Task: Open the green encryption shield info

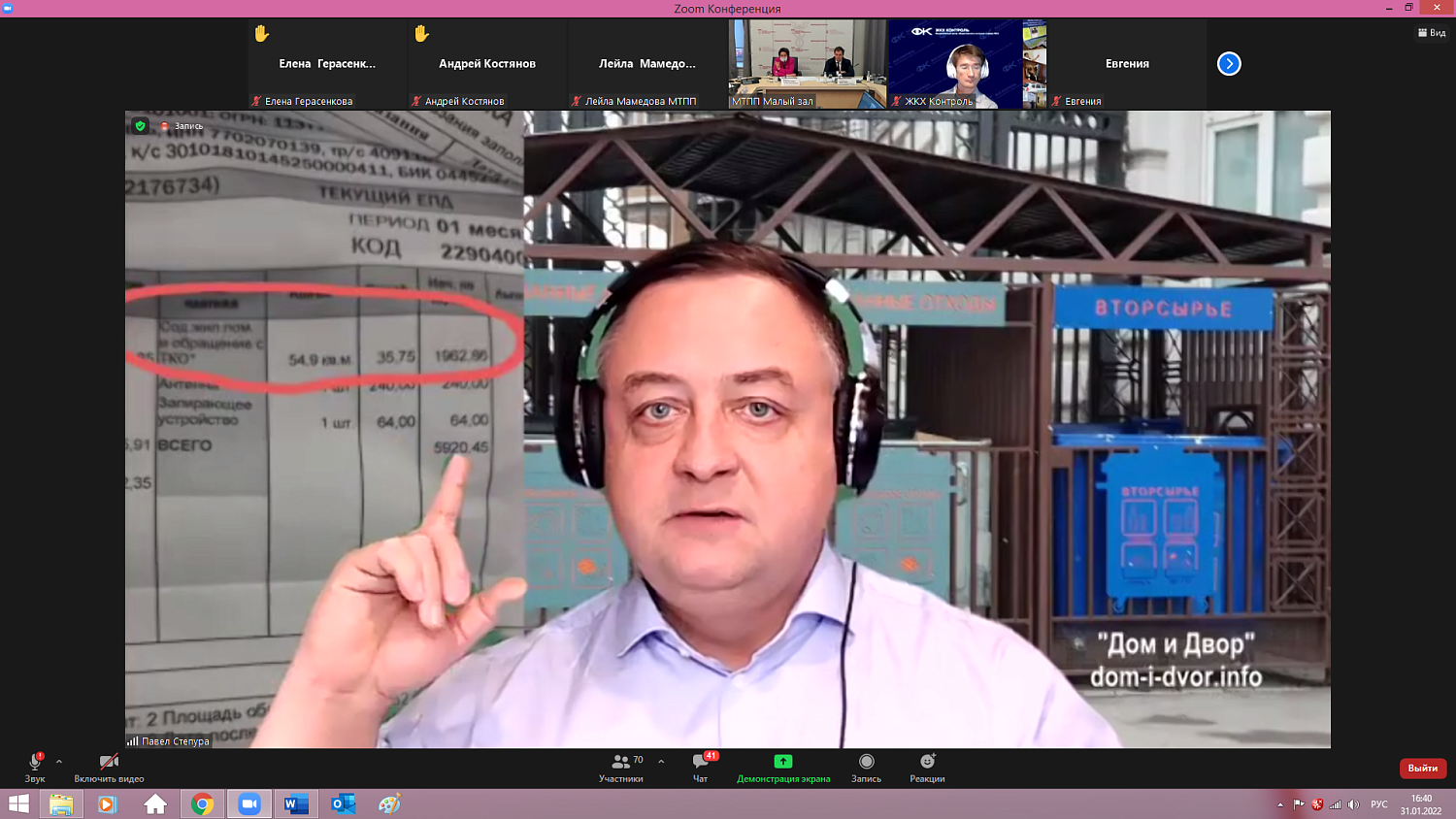Action: point(141,126)
